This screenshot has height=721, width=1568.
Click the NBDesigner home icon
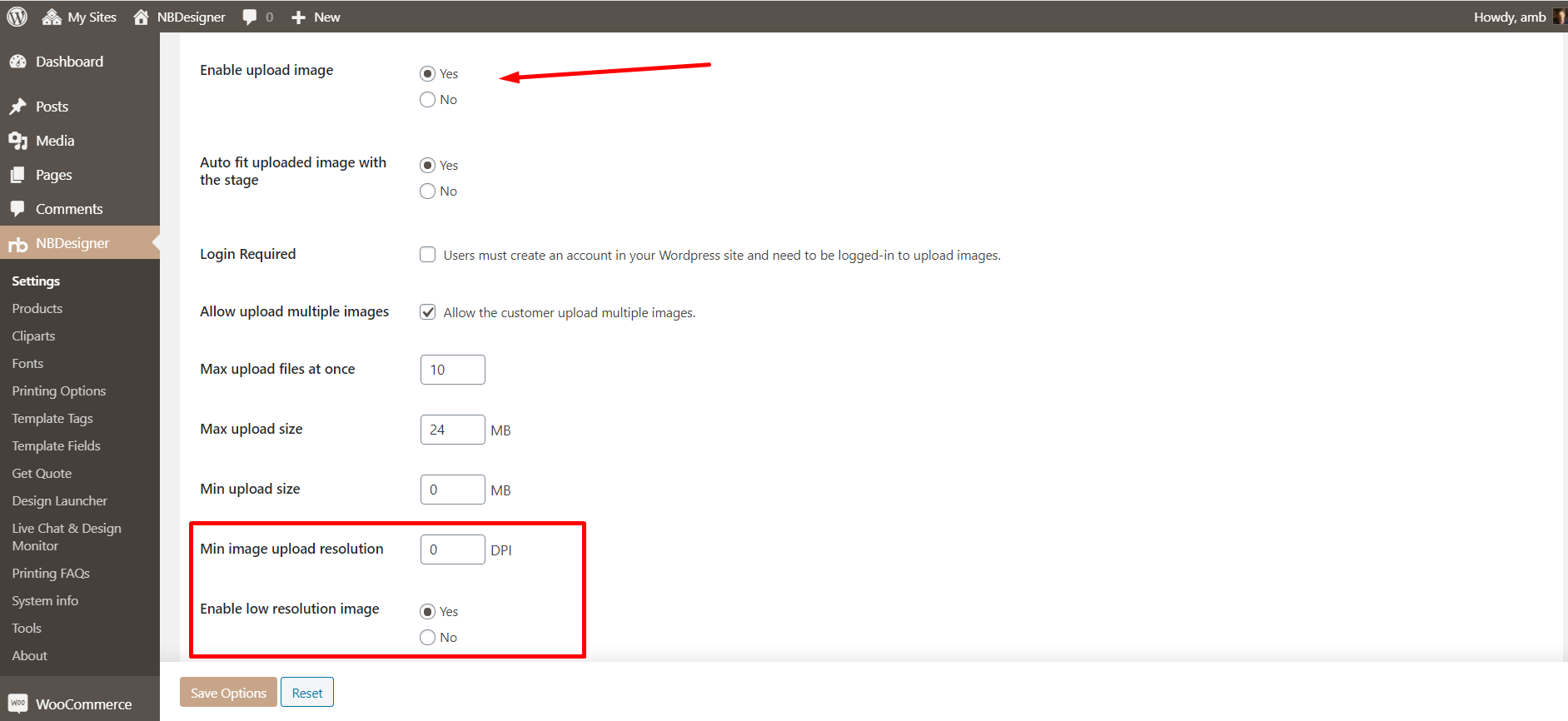[x=141, y=17]
